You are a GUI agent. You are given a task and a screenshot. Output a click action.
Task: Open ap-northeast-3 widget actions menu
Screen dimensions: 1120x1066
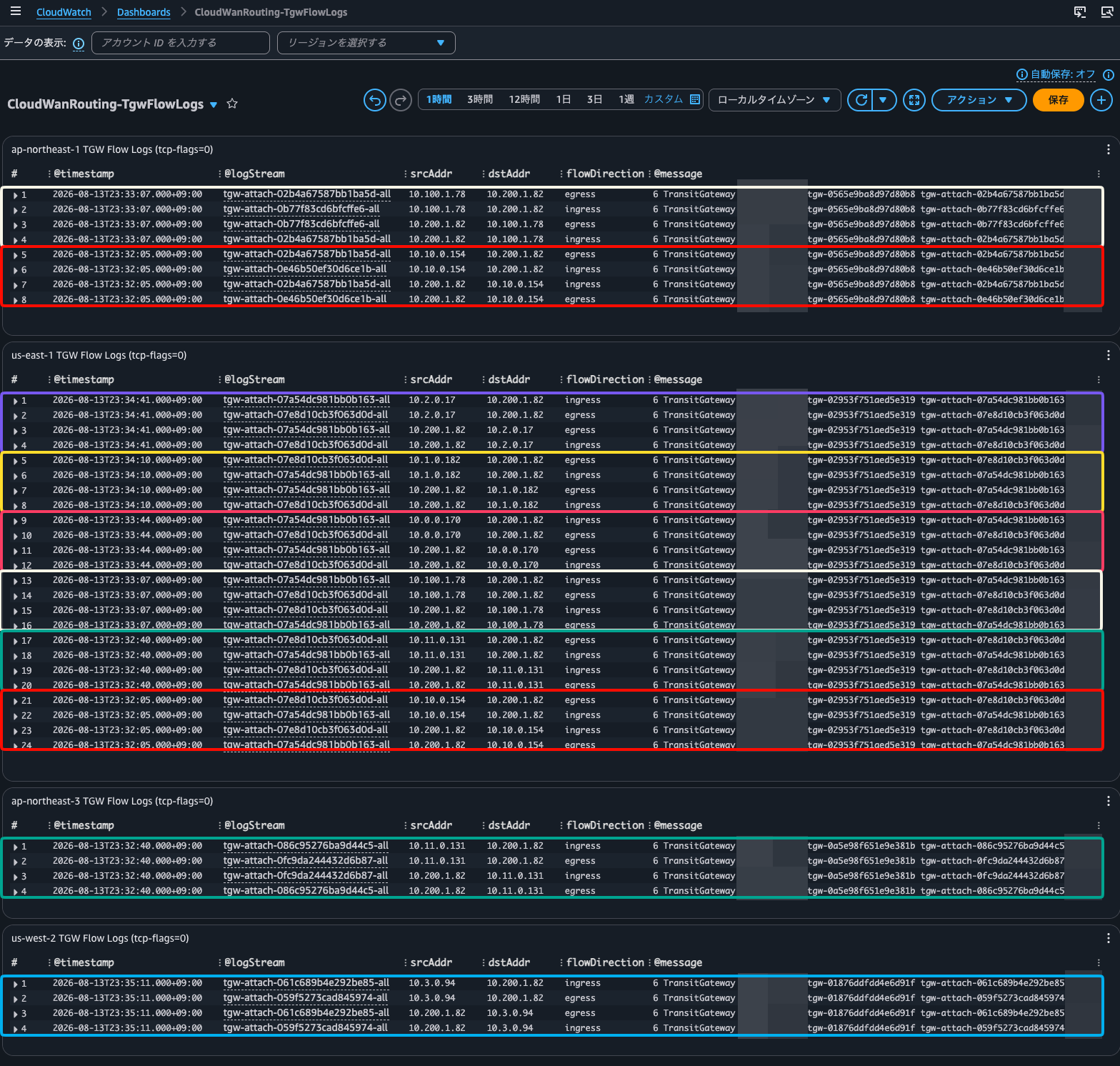(x=1108, y=801)
